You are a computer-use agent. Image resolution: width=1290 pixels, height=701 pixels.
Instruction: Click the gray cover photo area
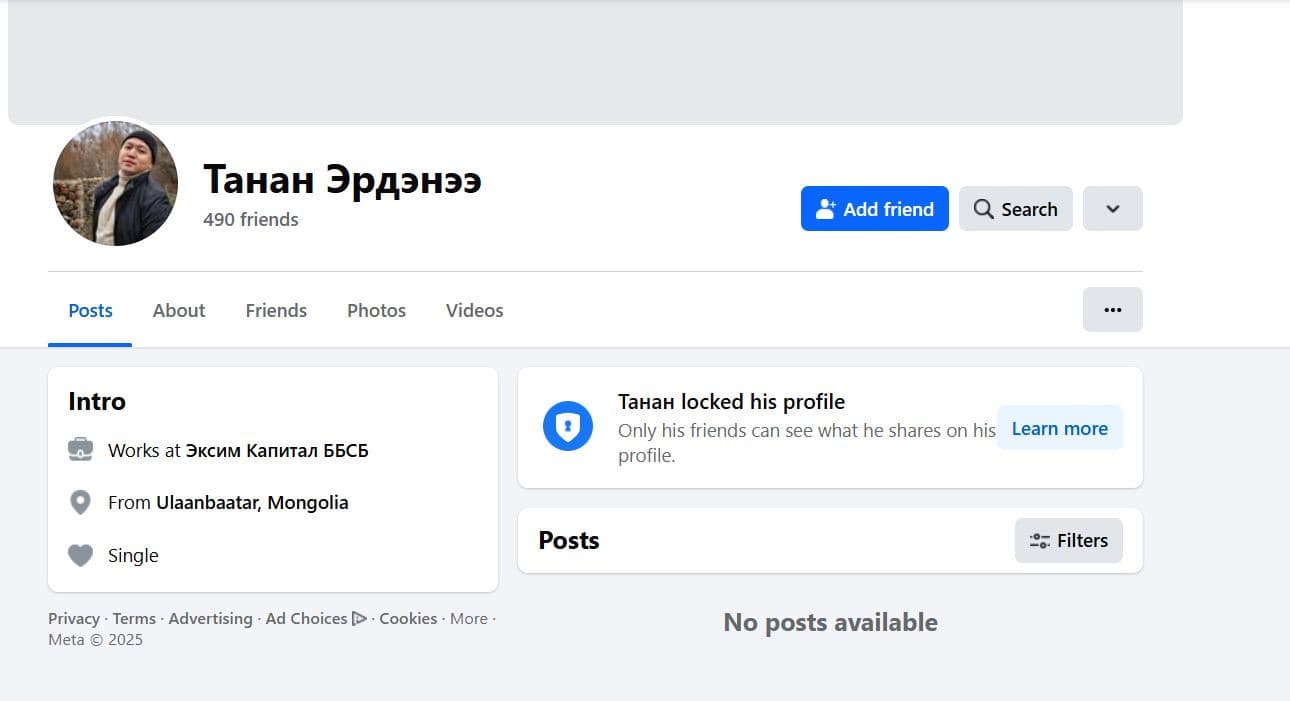[595, 62]
